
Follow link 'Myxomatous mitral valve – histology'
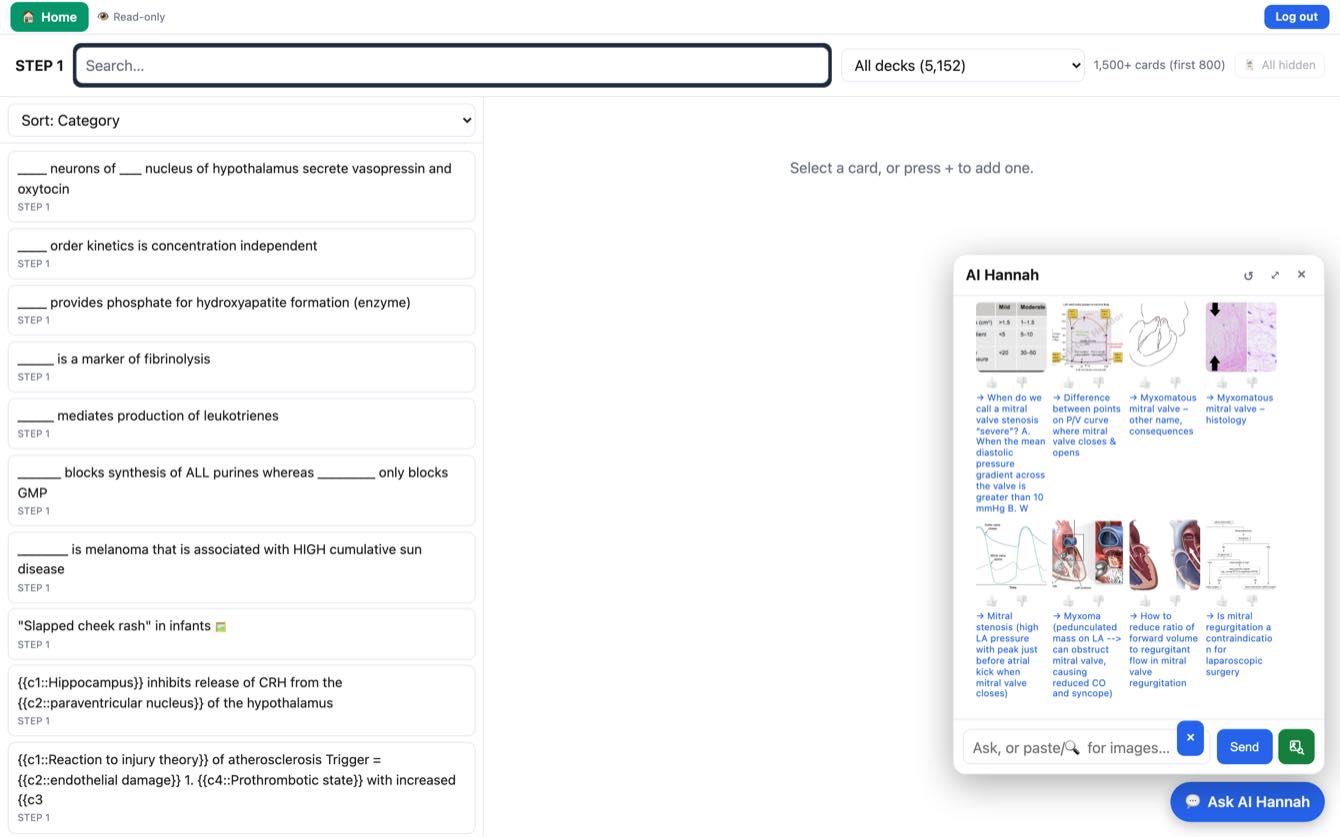(x=1240, y=409)
